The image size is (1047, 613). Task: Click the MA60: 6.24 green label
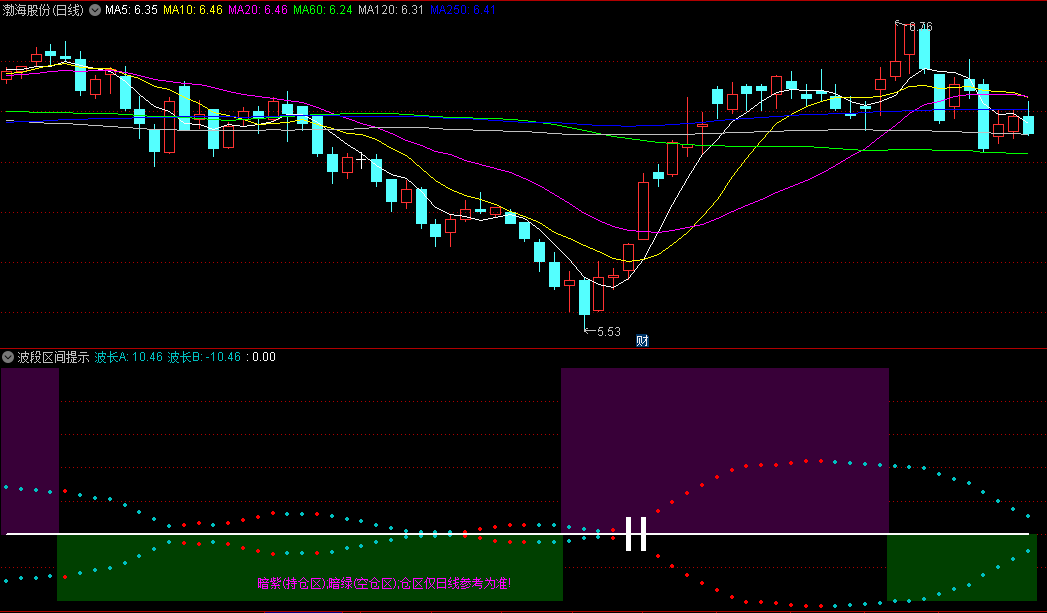click(323, 10)
